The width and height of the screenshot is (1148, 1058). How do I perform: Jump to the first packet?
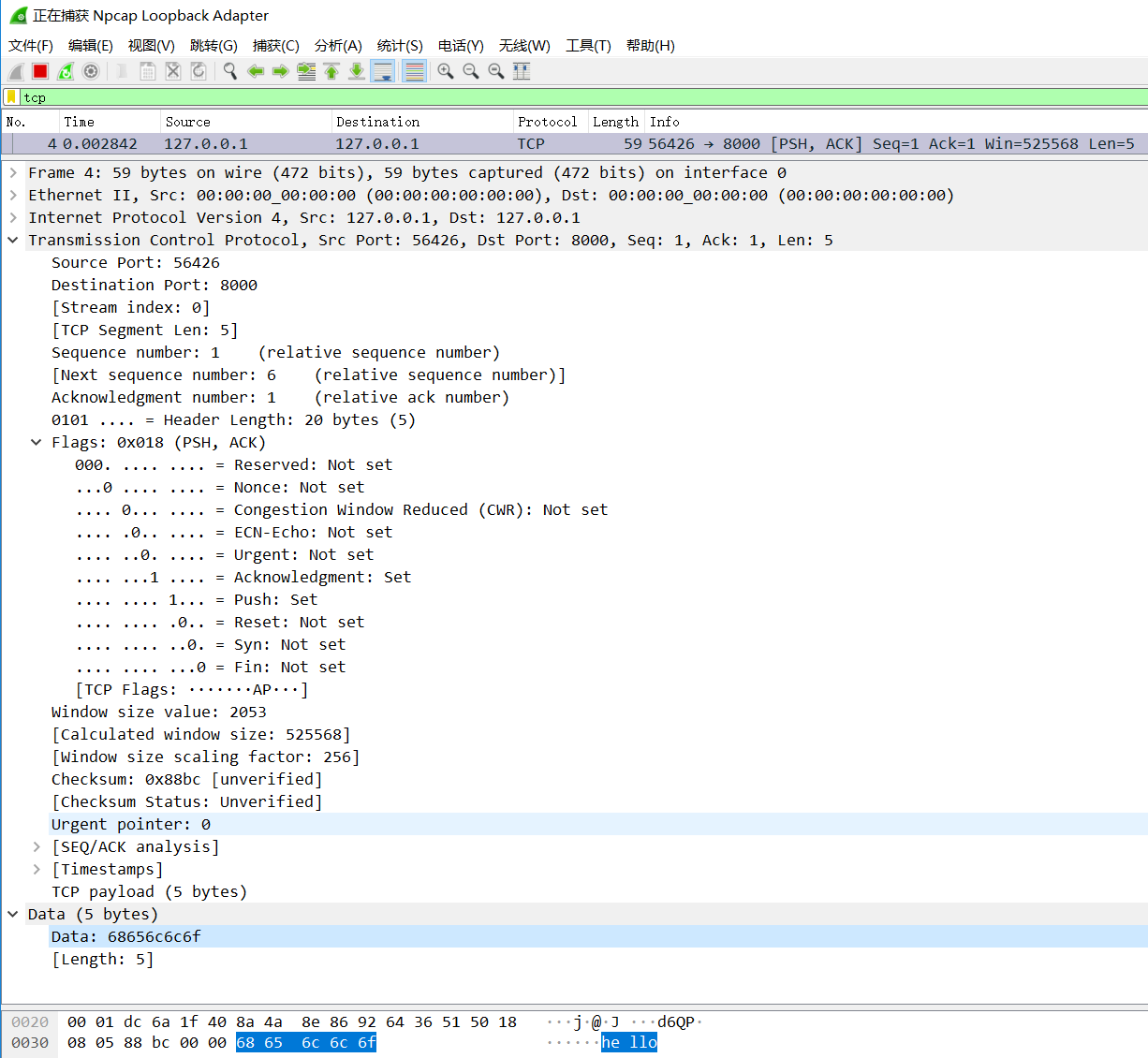(x=331, y=71)
